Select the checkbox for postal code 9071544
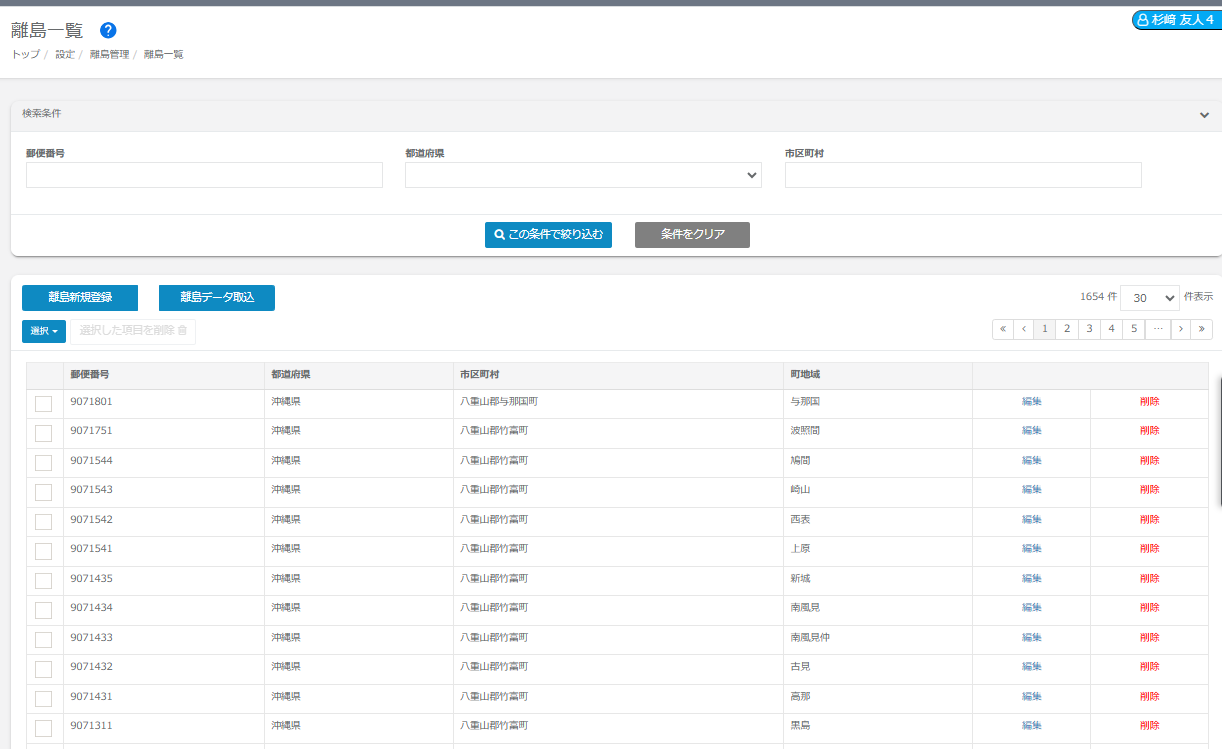Image resolution: width=1222 pixels, height=749 pixels. tap(44, 463)
